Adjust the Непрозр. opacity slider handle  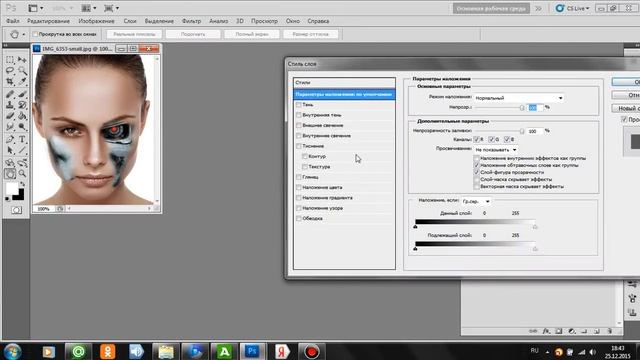(x=522, y=108)
